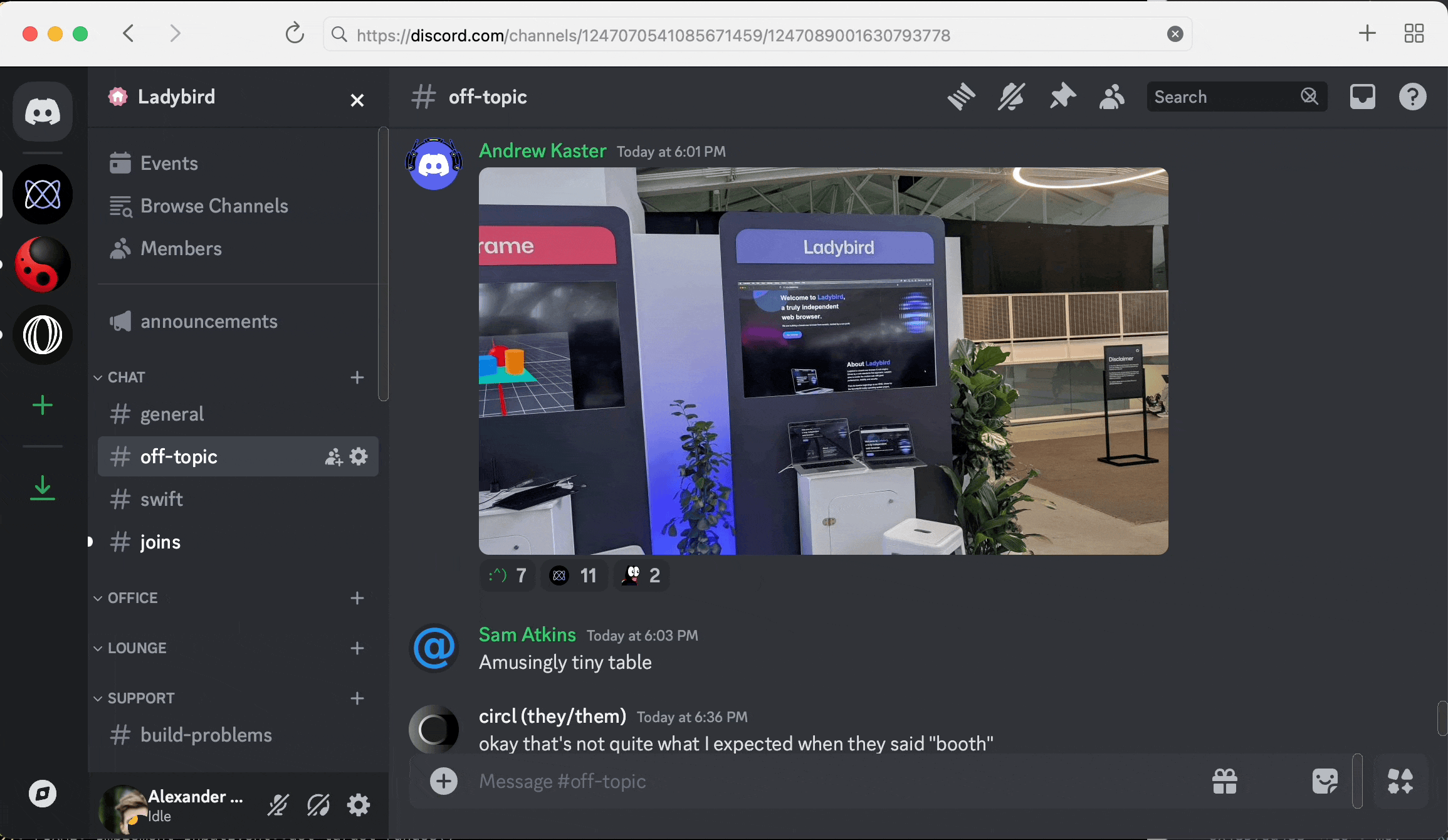The height and width of the screenshot is (840, 1448).
Task: Open the threads panel for off-topic
Action: point(961,97)
